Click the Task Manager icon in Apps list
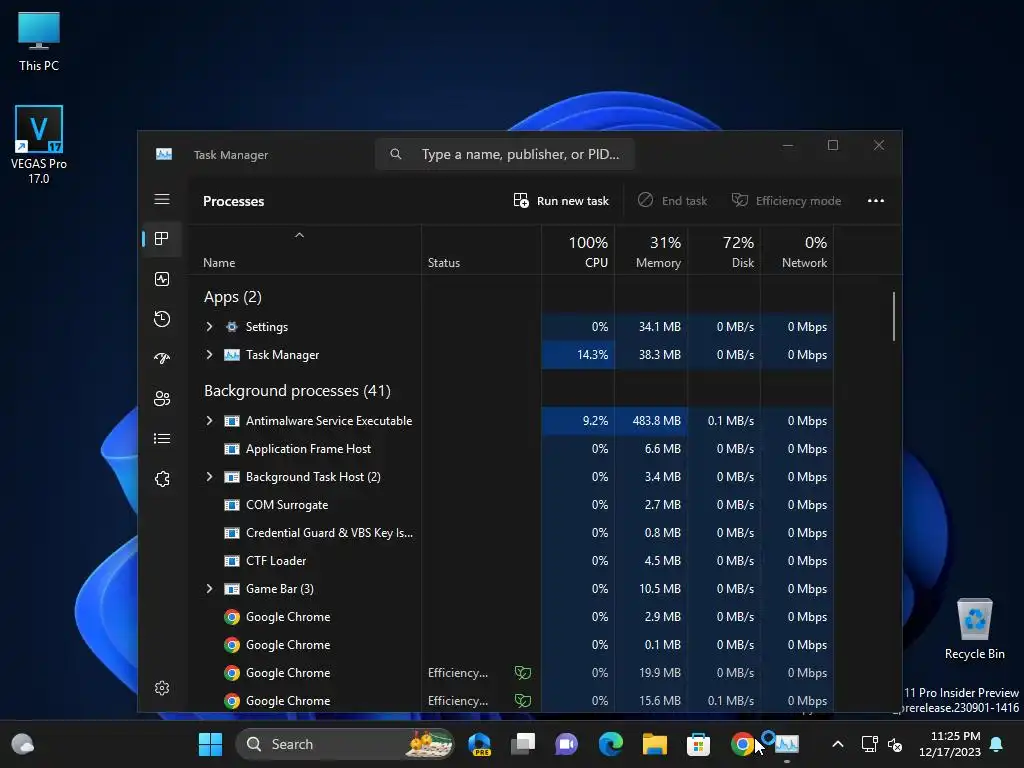 [x=232, y=355]
